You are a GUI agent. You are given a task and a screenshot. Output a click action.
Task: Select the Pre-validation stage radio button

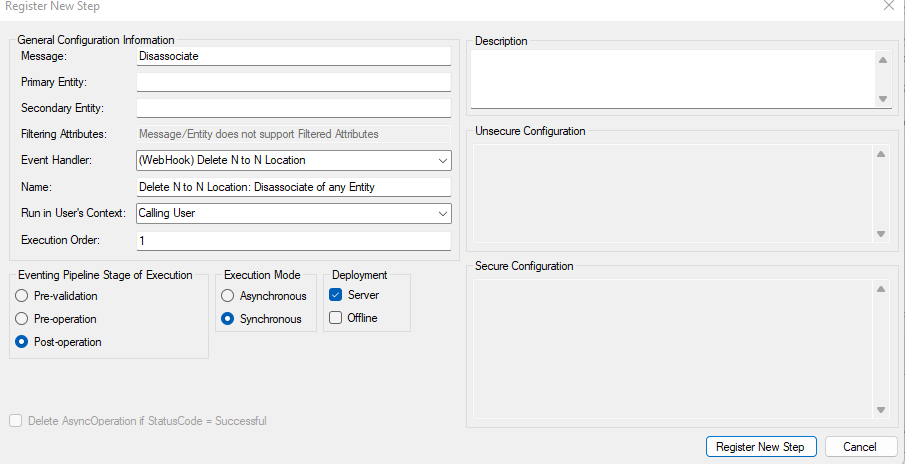click(x=23, y=296)
